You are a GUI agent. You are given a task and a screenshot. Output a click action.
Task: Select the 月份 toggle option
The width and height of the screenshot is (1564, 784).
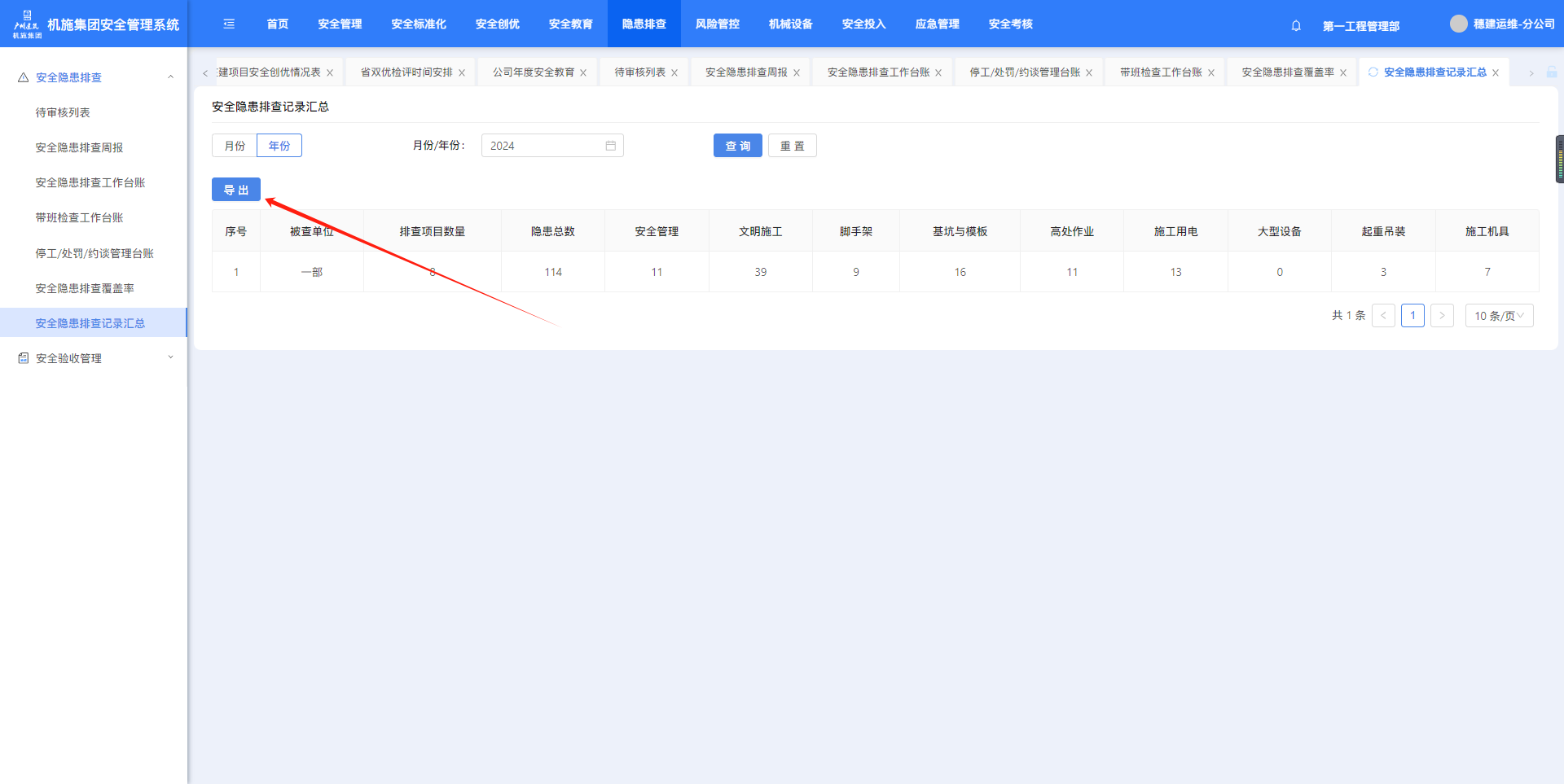pyautogui.click(x=235, y=146)
